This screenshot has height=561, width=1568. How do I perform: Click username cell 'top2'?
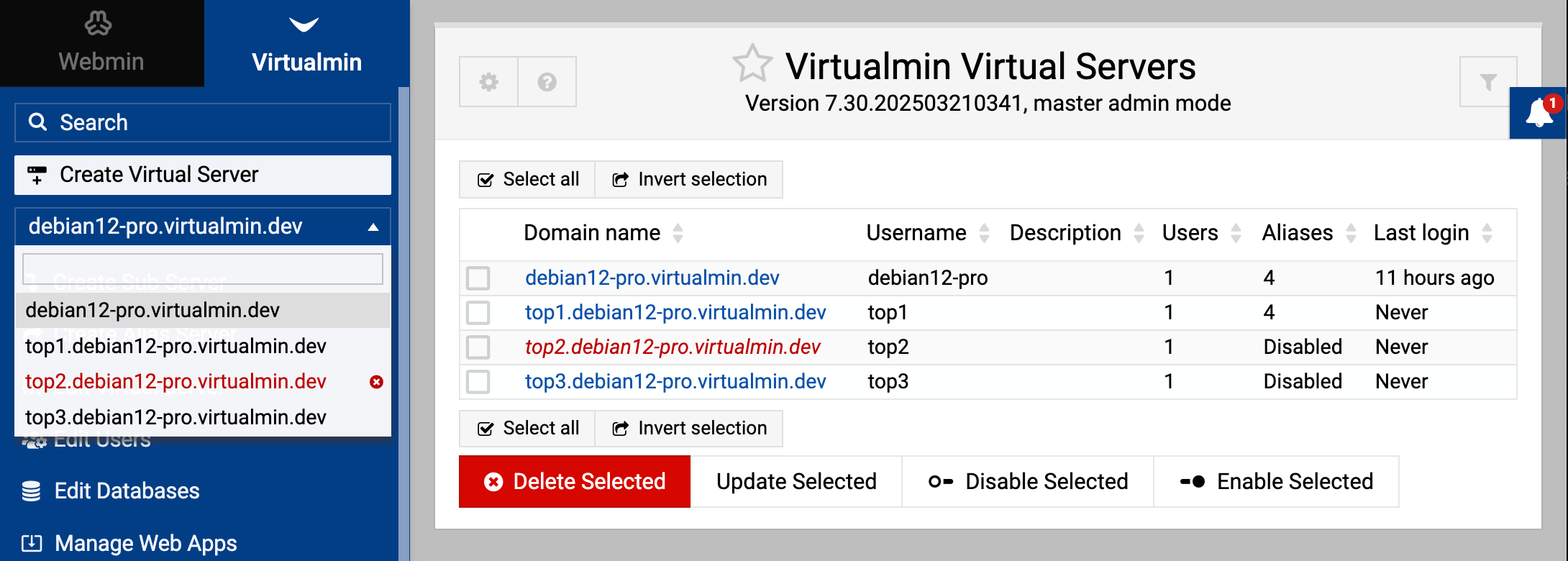[888, 347]
